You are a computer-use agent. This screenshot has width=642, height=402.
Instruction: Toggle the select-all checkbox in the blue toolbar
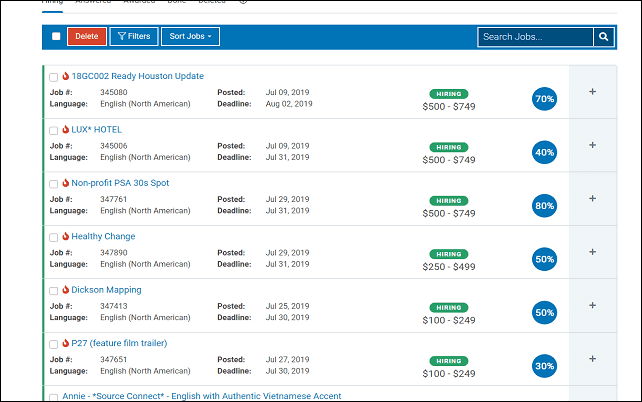point(56,37)
